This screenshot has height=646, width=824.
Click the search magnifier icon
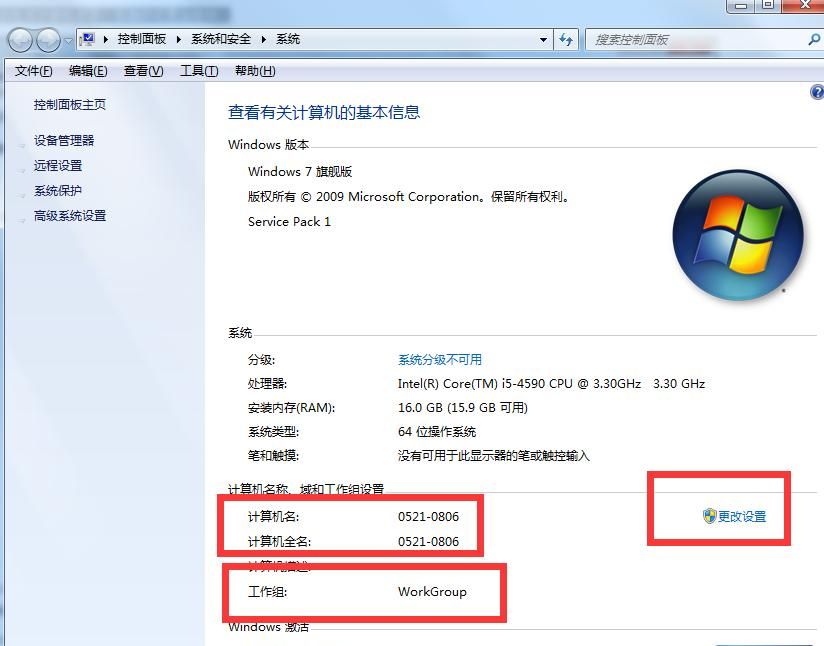coord(810,39)
